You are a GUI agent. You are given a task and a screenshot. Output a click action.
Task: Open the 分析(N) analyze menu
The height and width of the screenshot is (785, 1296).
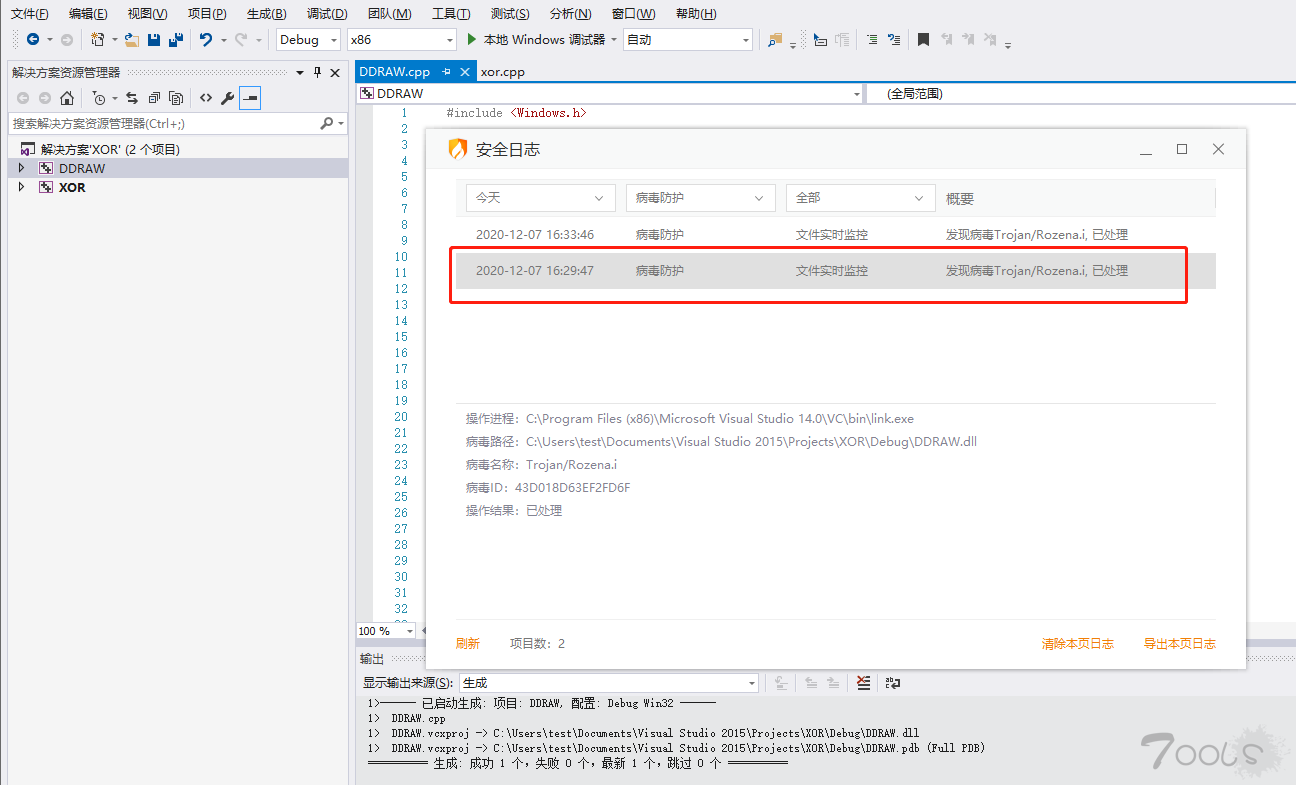570,14
